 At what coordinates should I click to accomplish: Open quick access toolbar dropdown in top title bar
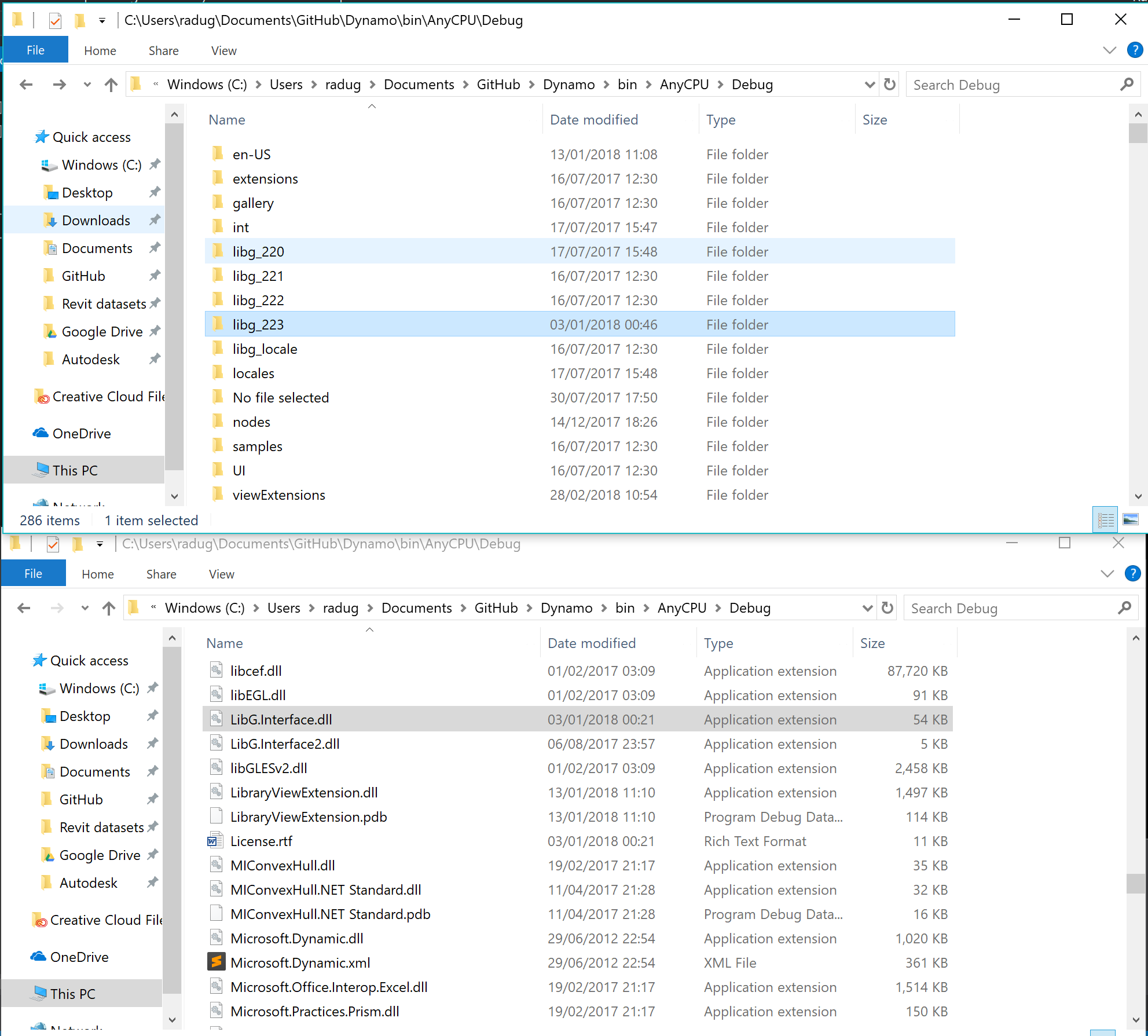pos(102,21)
